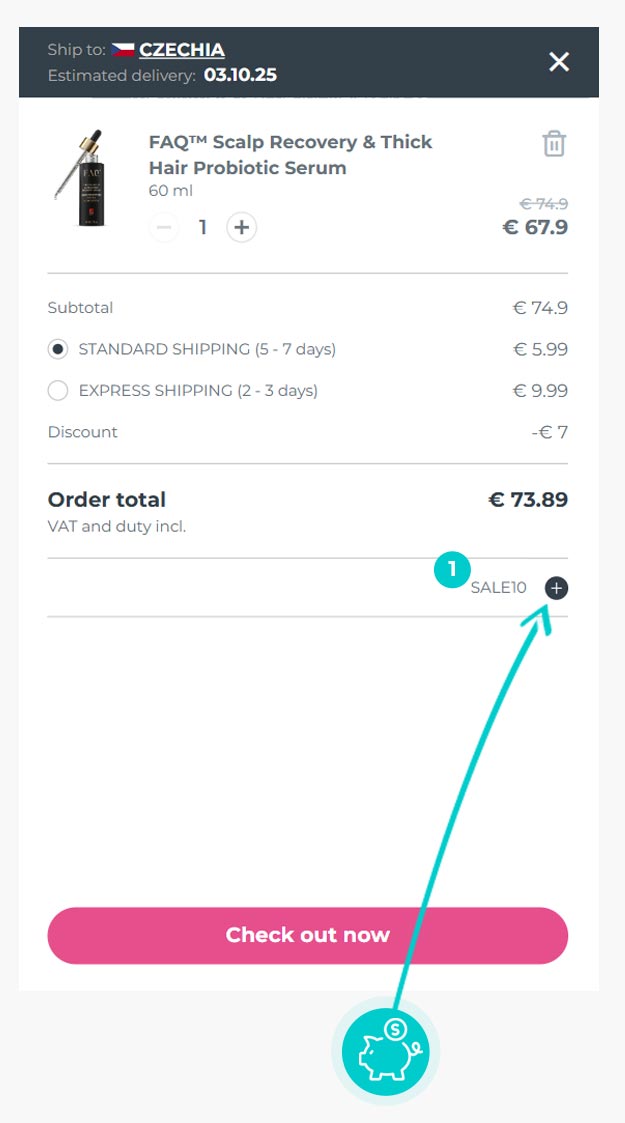The height and width of the screenshot is (1123, 625).
Task: Select the Standard Shipping radio button
Action: point(58,350)
